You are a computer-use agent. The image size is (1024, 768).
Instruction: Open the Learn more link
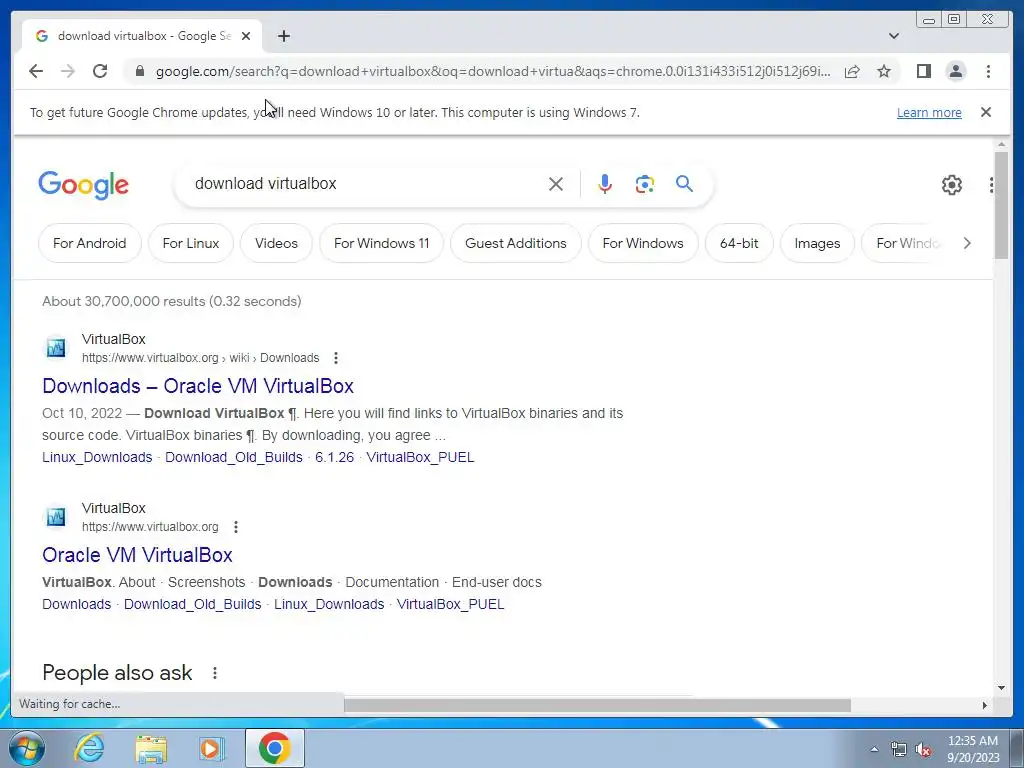coord(929,112)
